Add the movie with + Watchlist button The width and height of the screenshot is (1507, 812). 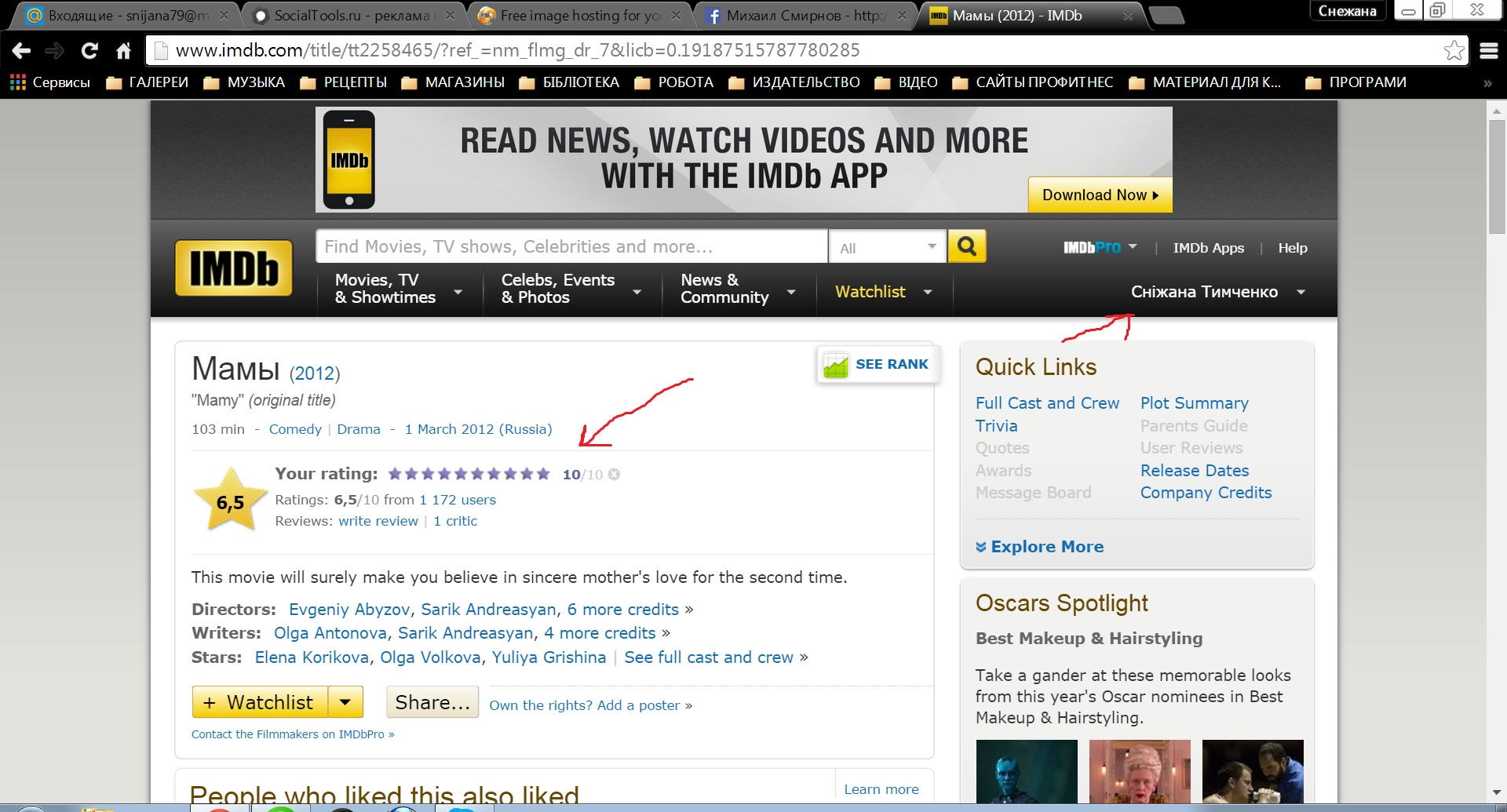point(260,702)
